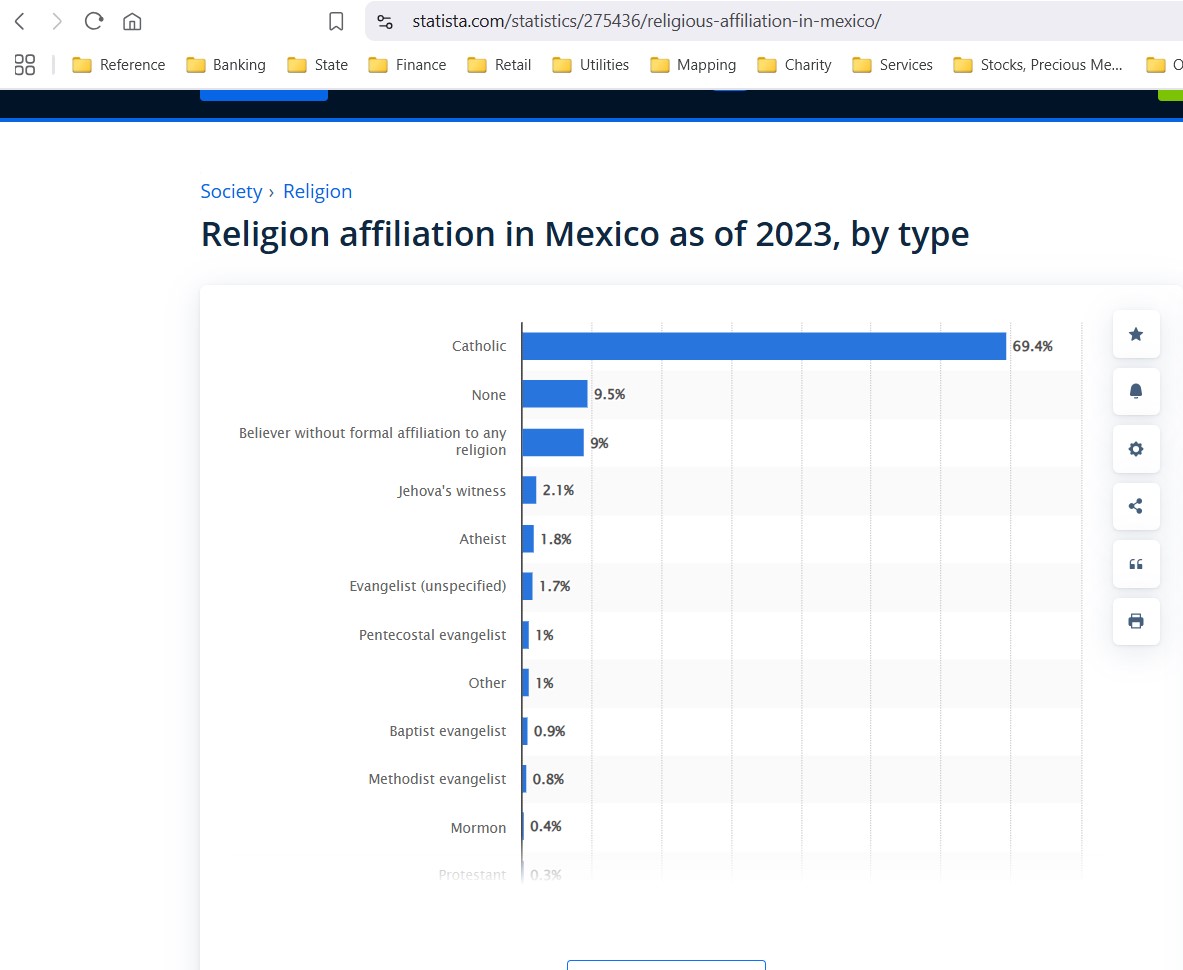
Task: Expand the Finance bookmarks folder
Action: click(x=407, y=65)
